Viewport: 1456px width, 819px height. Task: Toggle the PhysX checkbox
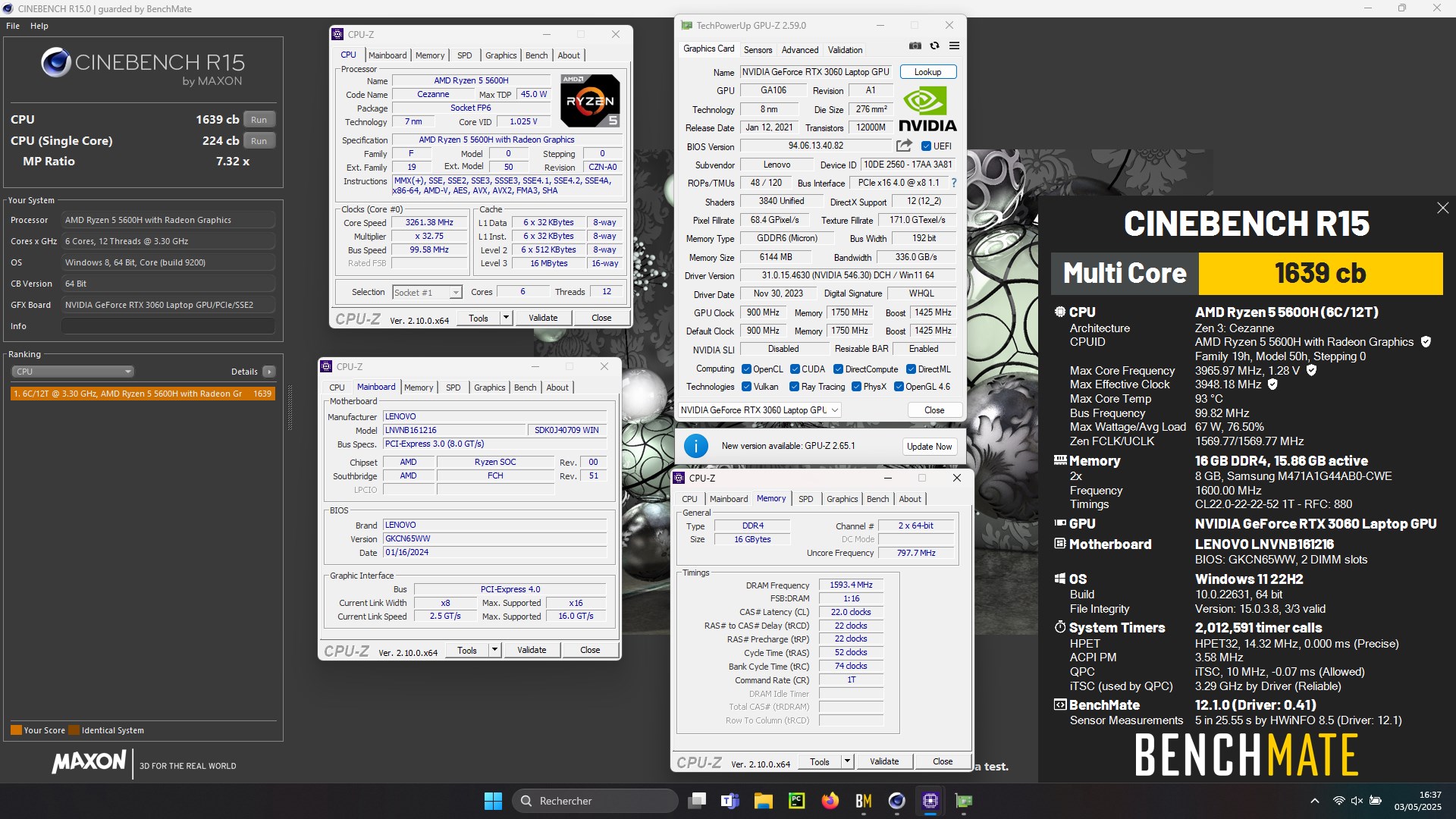point(856,387)
